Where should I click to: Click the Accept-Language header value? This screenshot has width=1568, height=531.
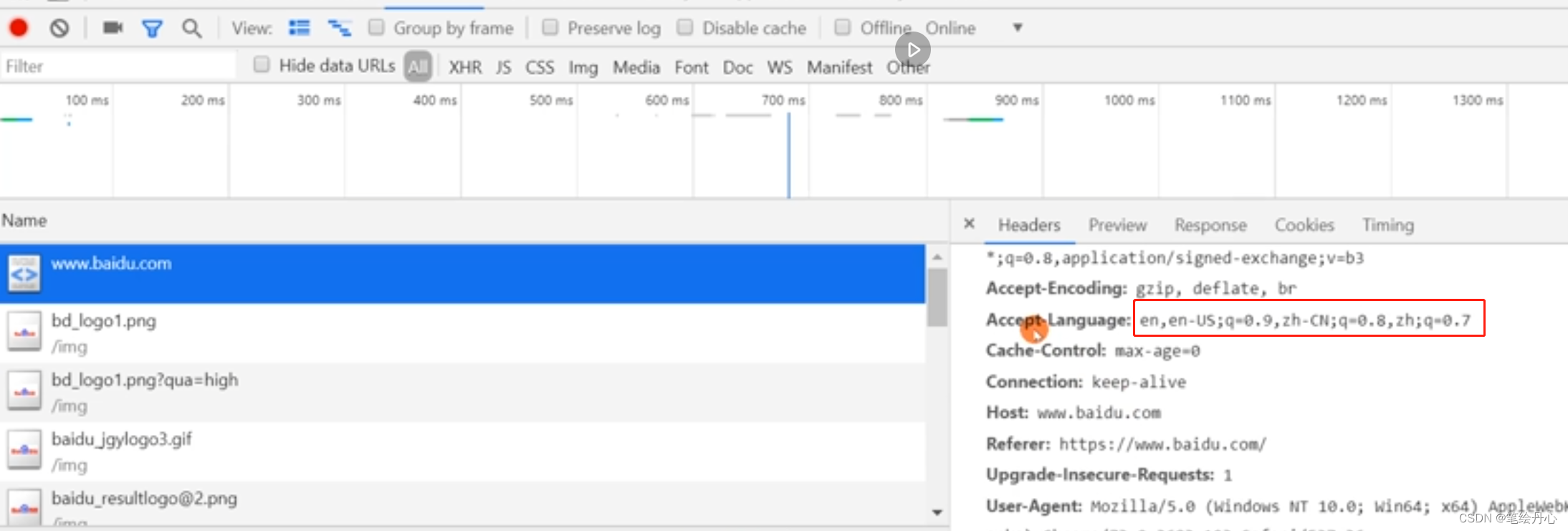(1305, 320)
